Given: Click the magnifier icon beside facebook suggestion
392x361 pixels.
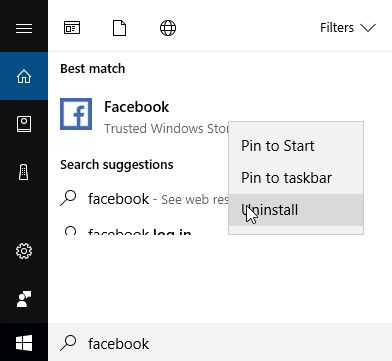Looking at the screenshot, I should (68, 199).
